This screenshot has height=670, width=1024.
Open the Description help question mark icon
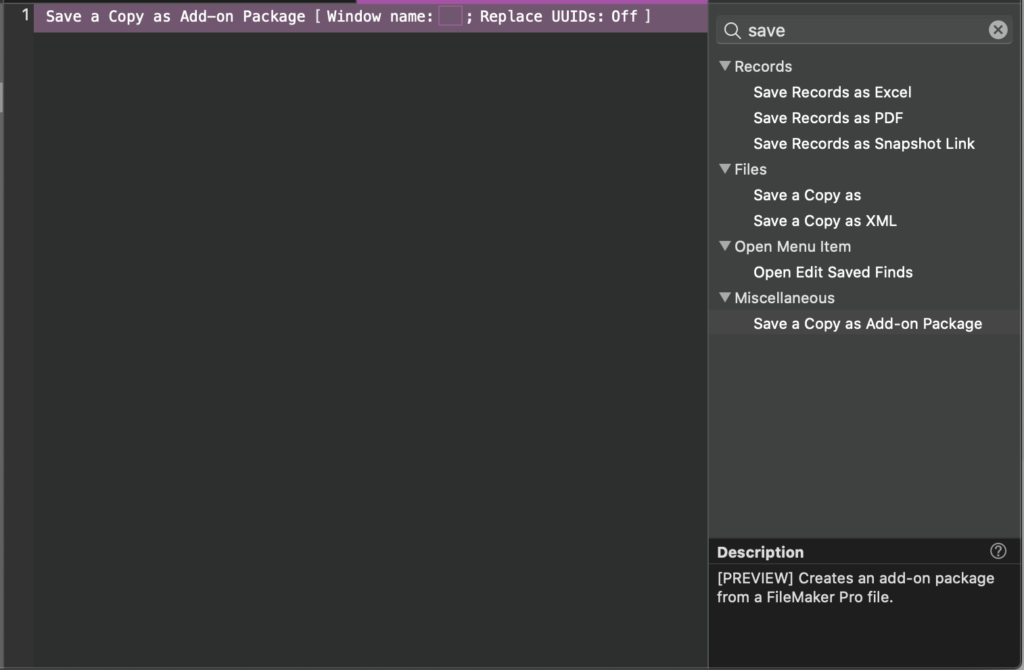click(x=997, y=551)
